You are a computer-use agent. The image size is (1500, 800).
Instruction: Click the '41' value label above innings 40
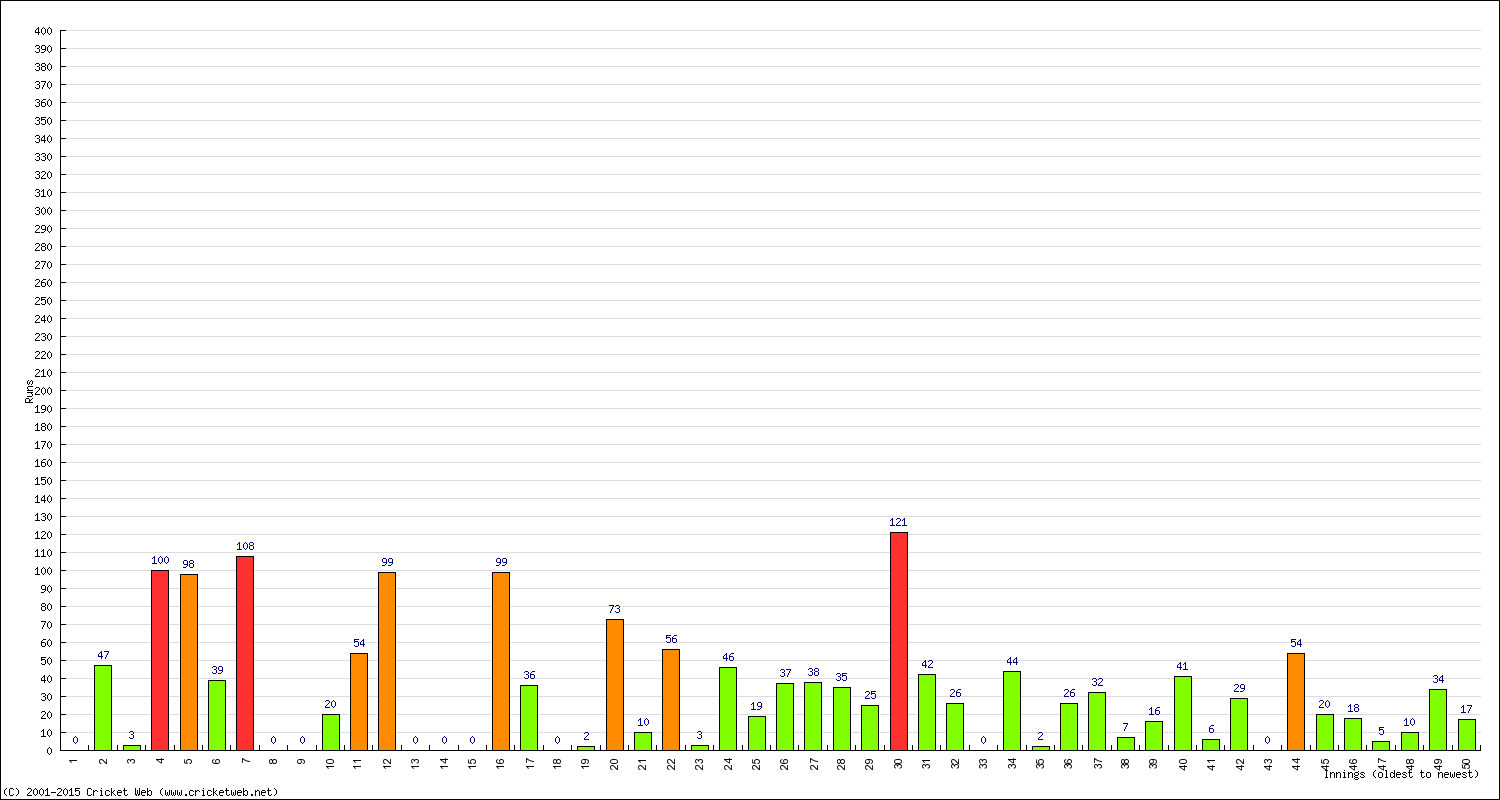coord(1183,666)
